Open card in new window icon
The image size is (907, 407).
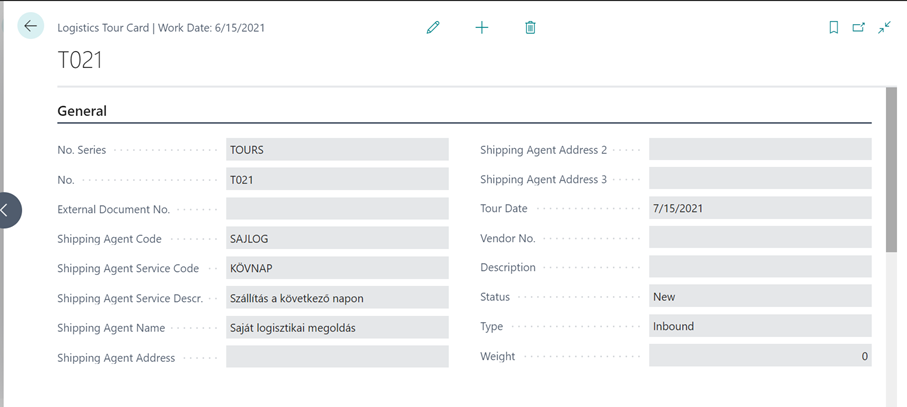[x=859, y=28]
